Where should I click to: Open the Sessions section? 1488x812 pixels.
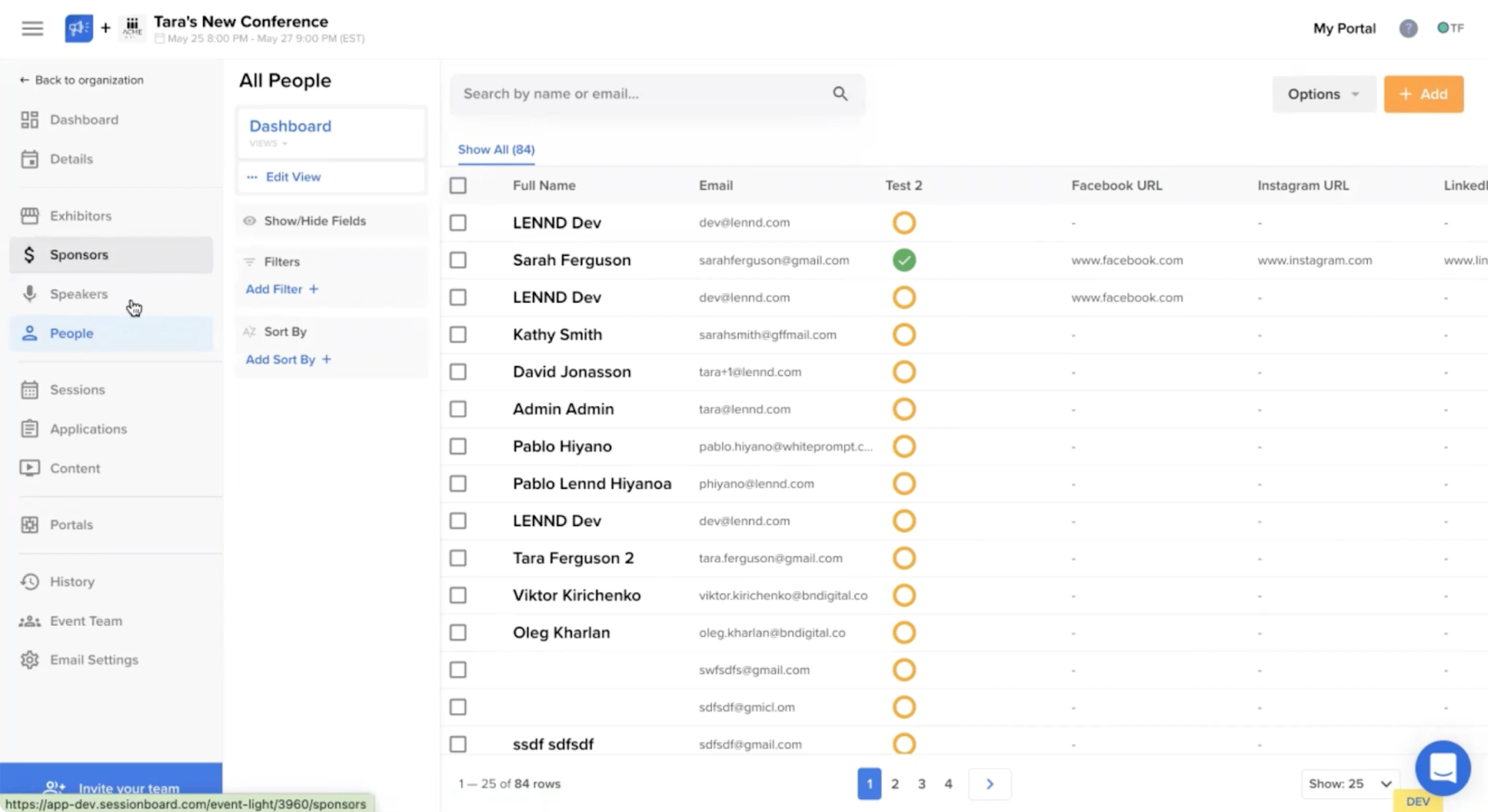click(77, 389)
